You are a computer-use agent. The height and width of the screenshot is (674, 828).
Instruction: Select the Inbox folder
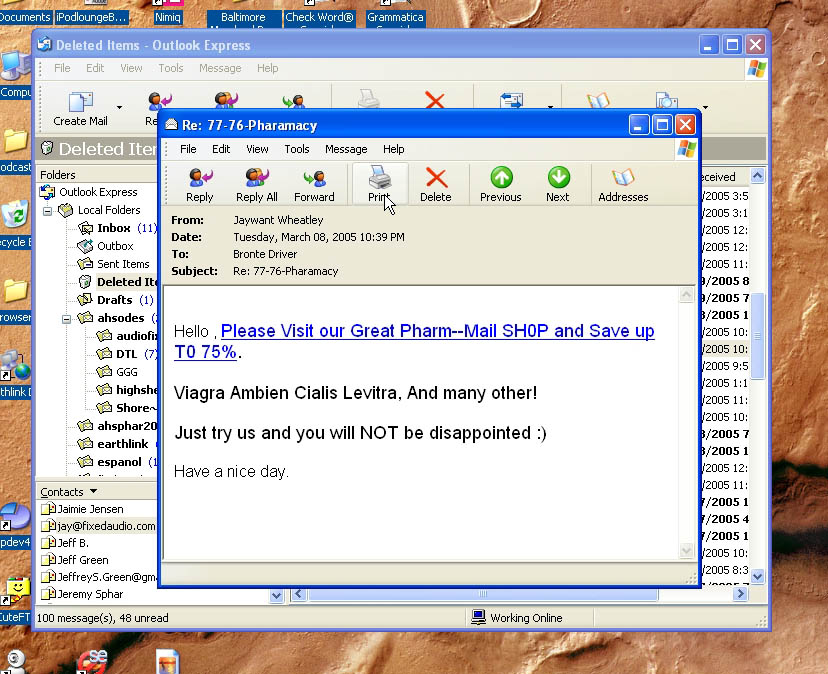tap(114, 228)
